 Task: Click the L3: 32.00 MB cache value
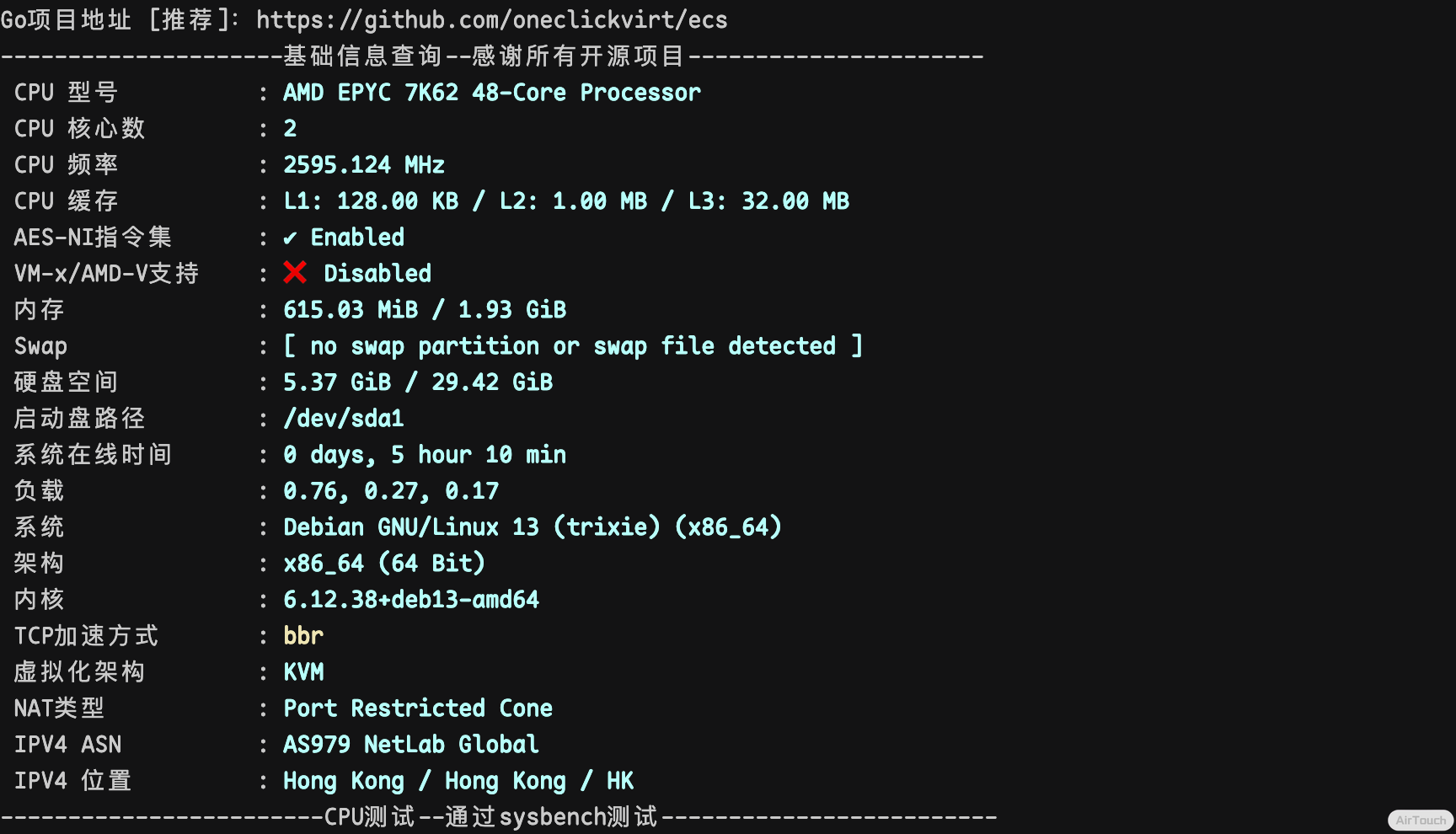768,201
